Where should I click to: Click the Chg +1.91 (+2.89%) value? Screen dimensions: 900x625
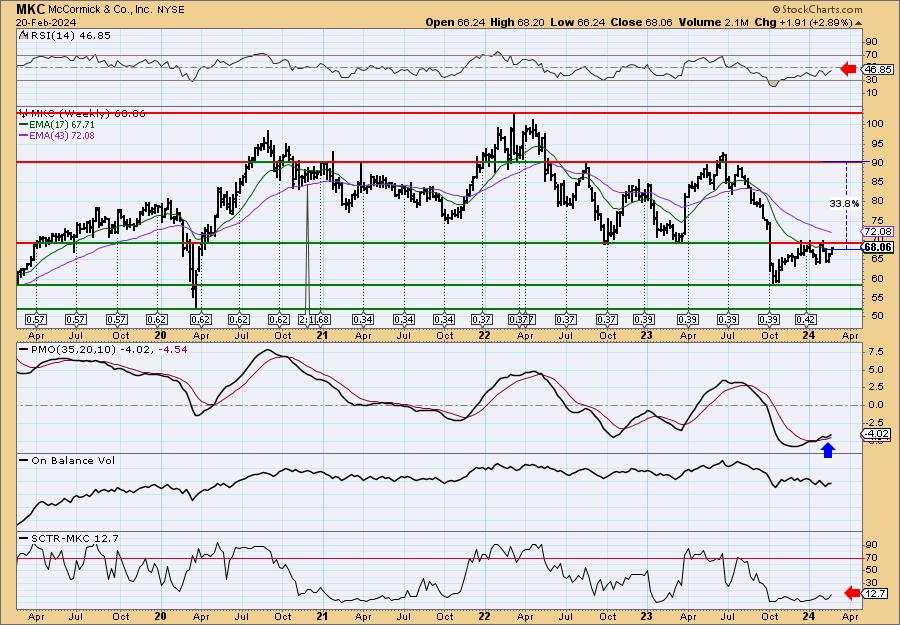pyautogui.click(x=803, y=22)
